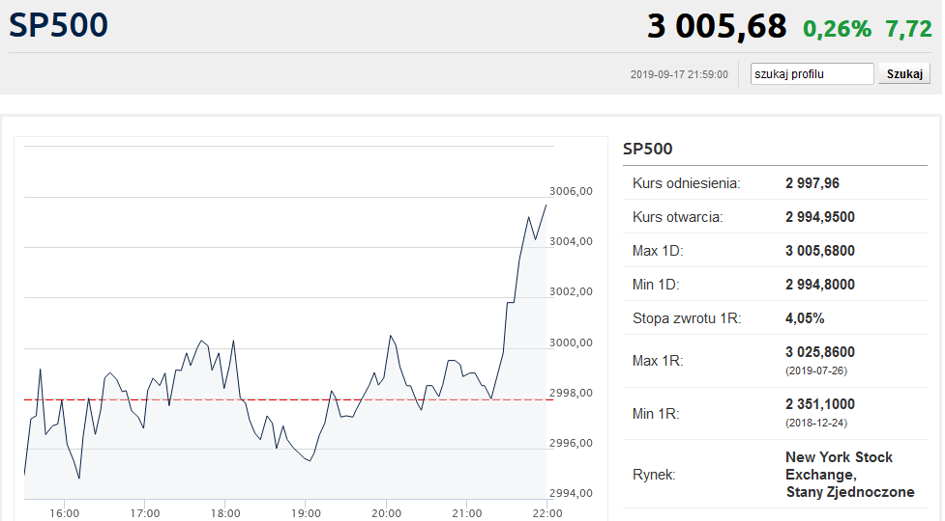Click the timestamp 2019-09-17 21:59:00
Screen dimensions: 945x521
tap(679, 74)
